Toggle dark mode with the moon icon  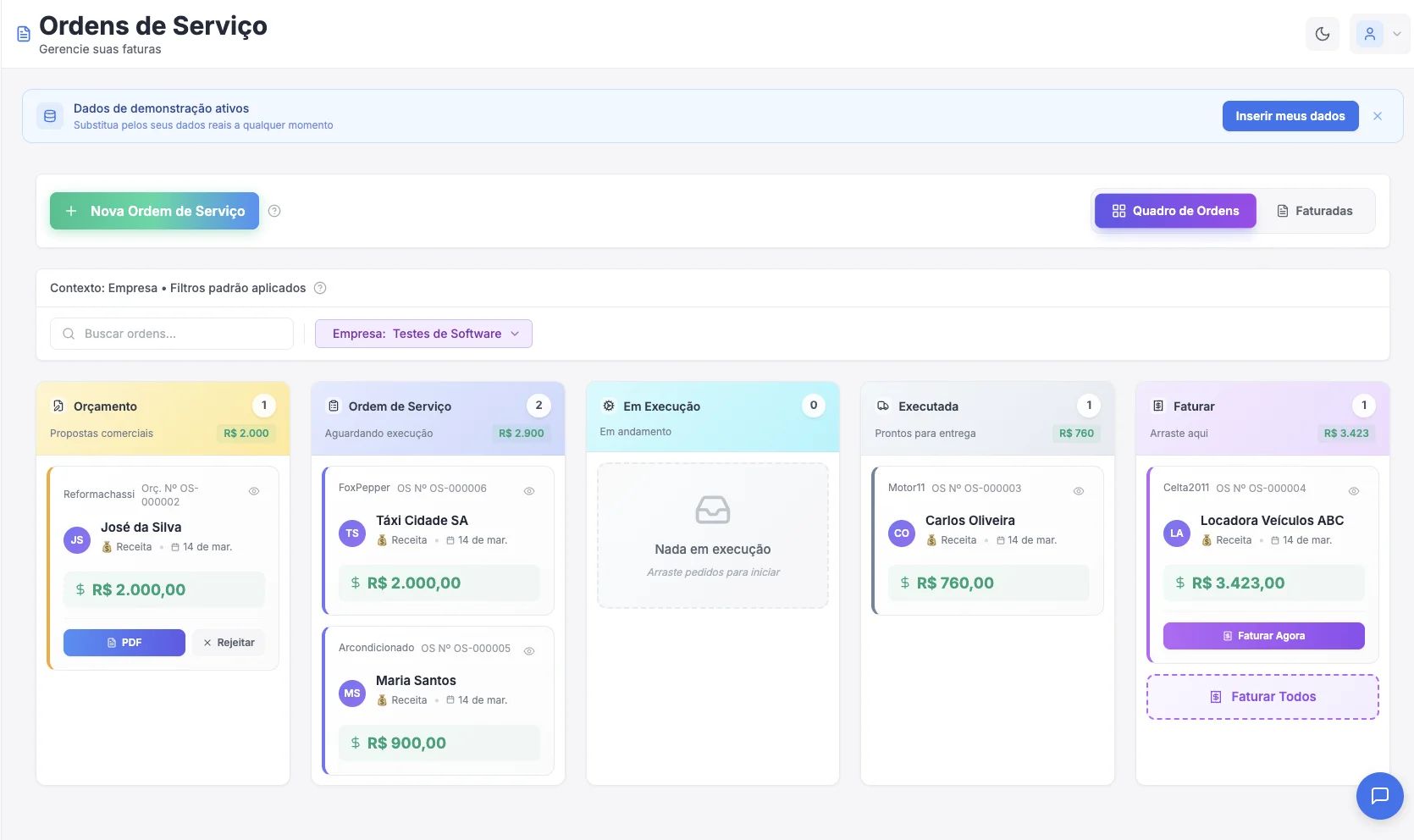tap(1323, 34)
